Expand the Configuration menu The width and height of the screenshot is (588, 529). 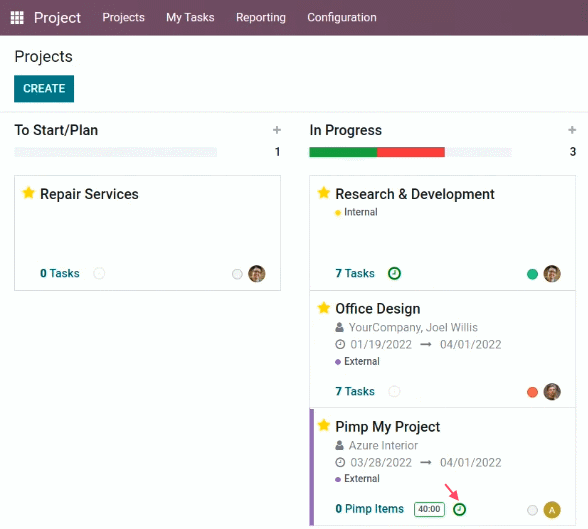pyautogui.click(x=342, y=18)
